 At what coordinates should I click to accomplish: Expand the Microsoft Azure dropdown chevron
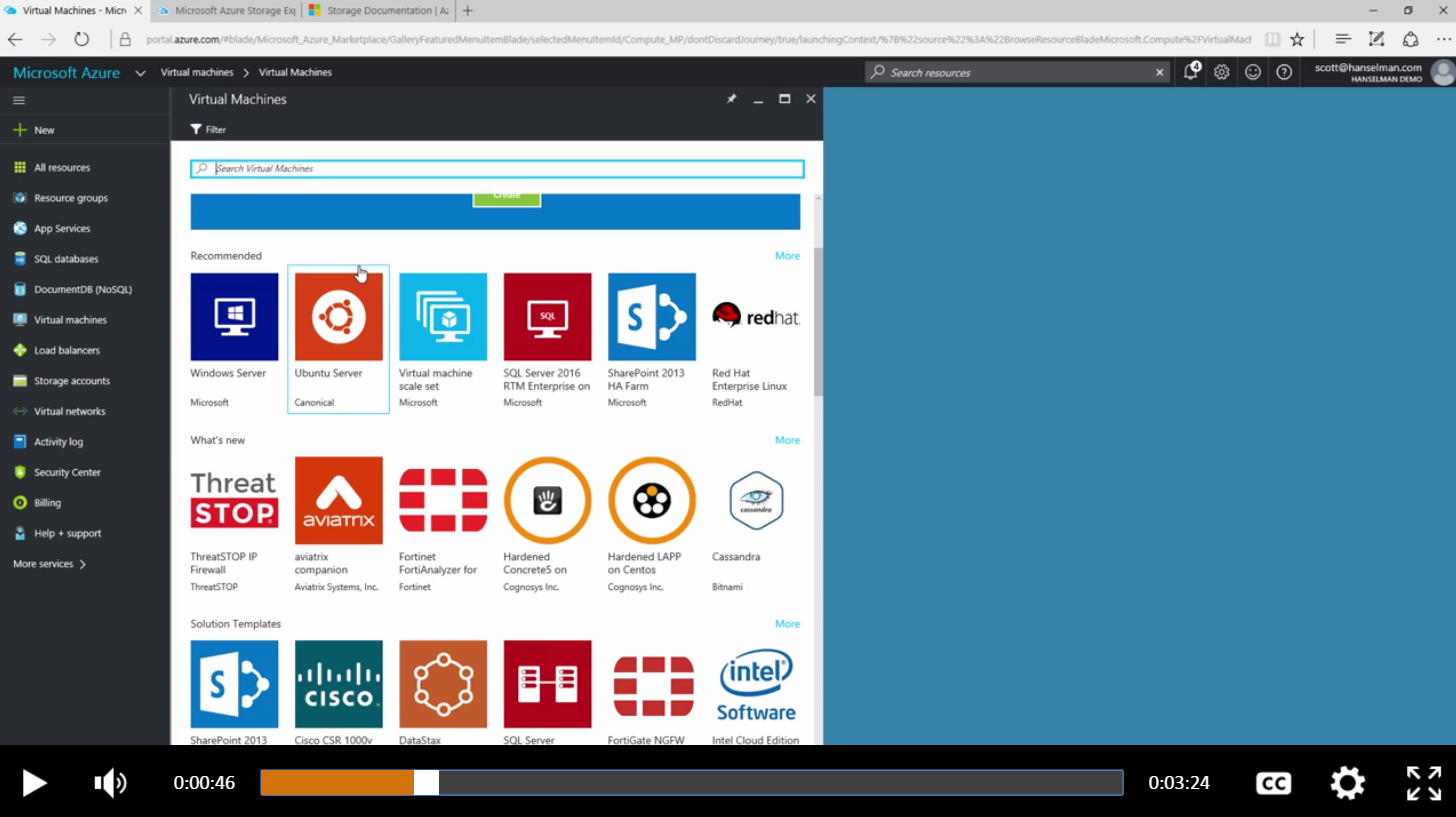point(140,73)
